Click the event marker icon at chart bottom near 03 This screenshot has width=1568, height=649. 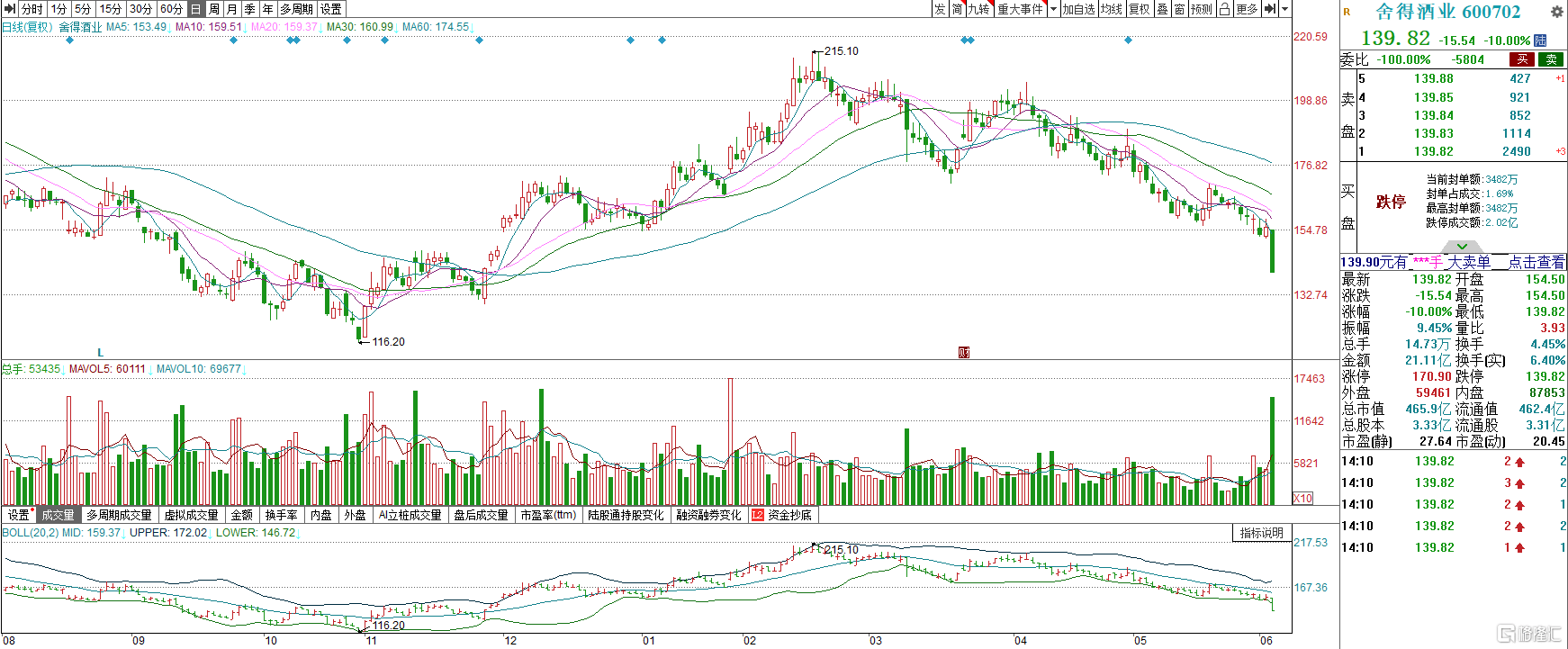[964, 352]
